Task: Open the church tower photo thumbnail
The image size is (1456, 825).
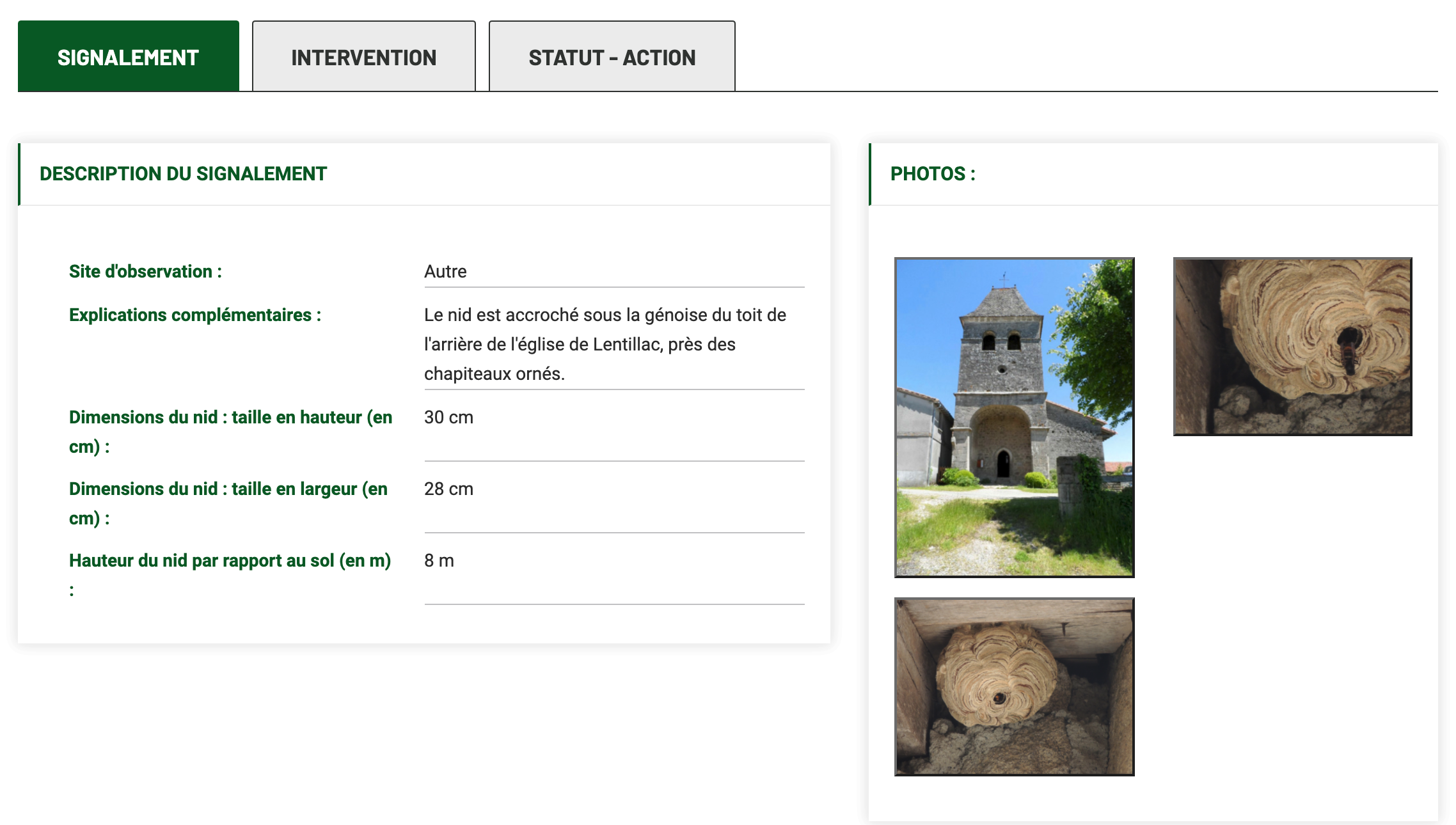Action: click(1014, 417)
